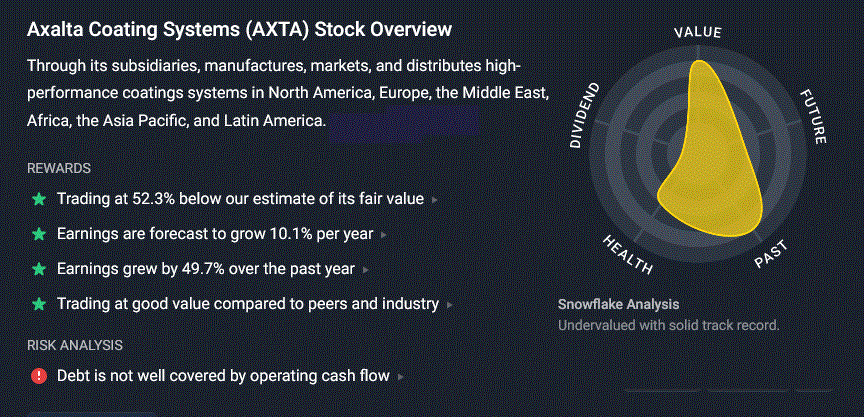Screen dimensions: 864x417
Task: Click the green star beside fair value reward
Action: coord(39,199)
